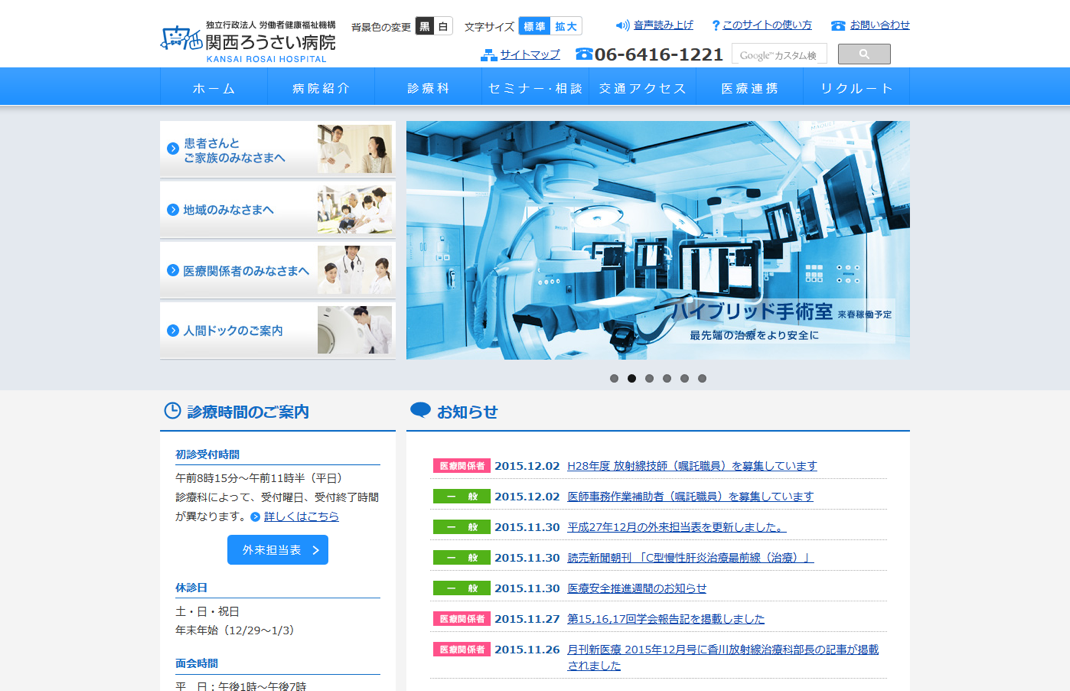Viewport: 1070px width, 691px height.
Task: Click the speaker icon for 音声読み上げ
Action: (x=622, y=25)
